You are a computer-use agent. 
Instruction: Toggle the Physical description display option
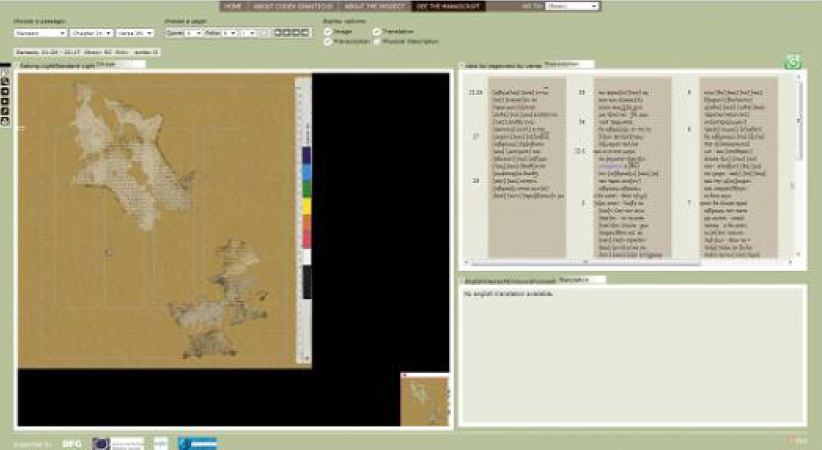[x=377, y=42]
